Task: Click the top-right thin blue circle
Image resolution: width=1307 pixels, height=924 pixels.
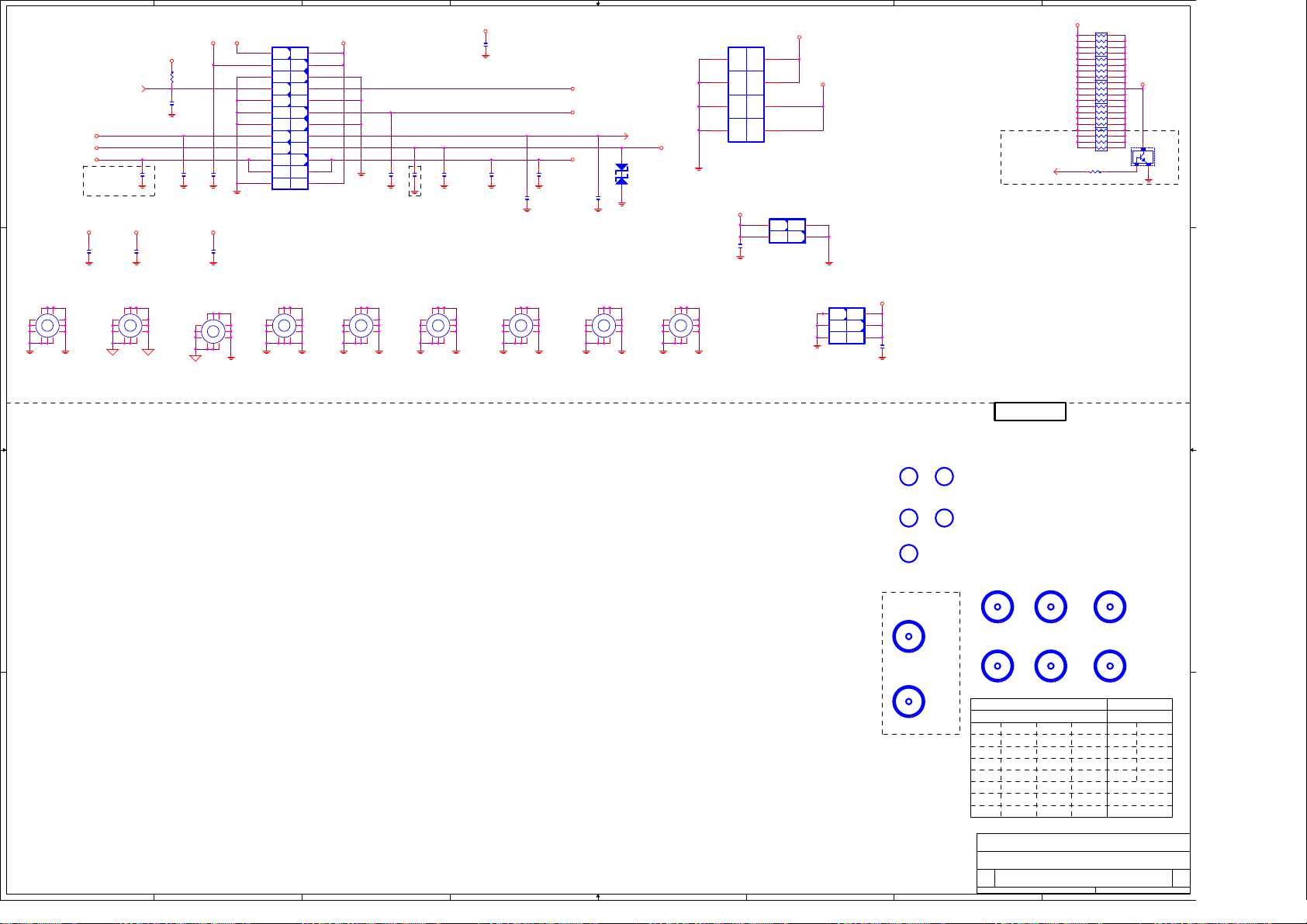Action: coord(944,476)
